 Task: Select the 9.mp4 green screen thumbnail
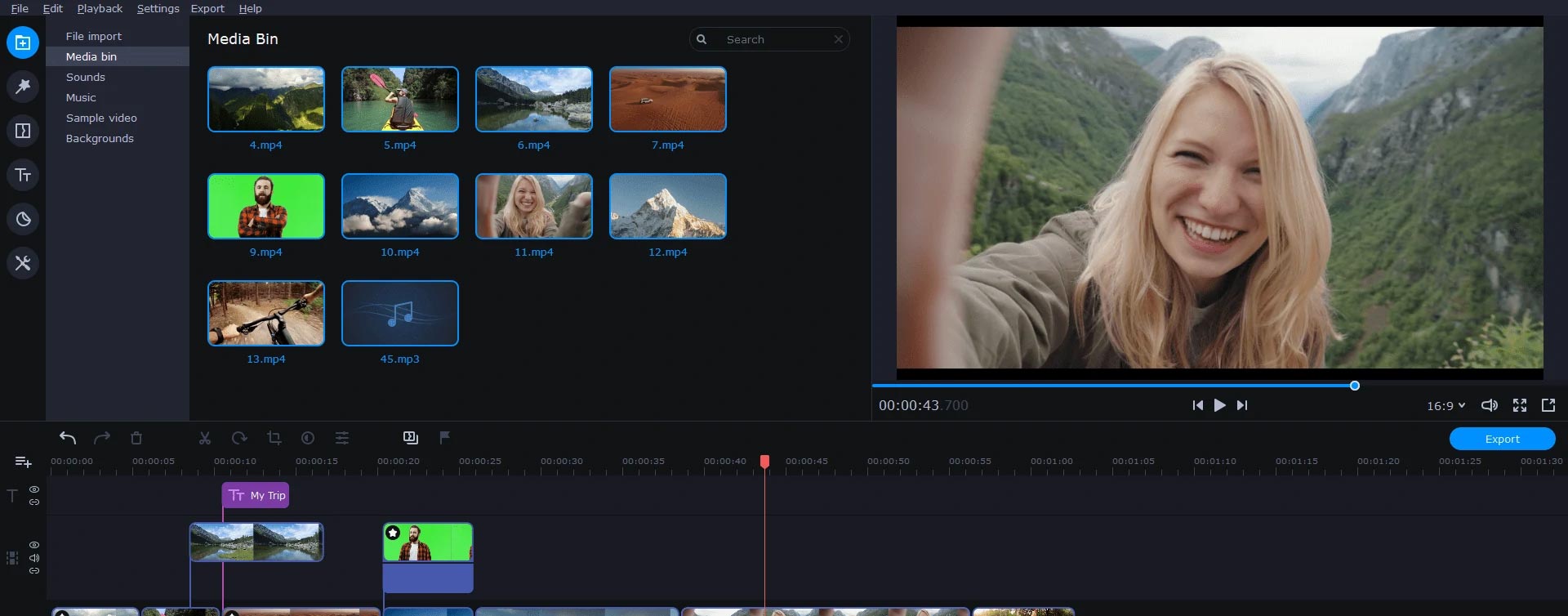[266, 206]
